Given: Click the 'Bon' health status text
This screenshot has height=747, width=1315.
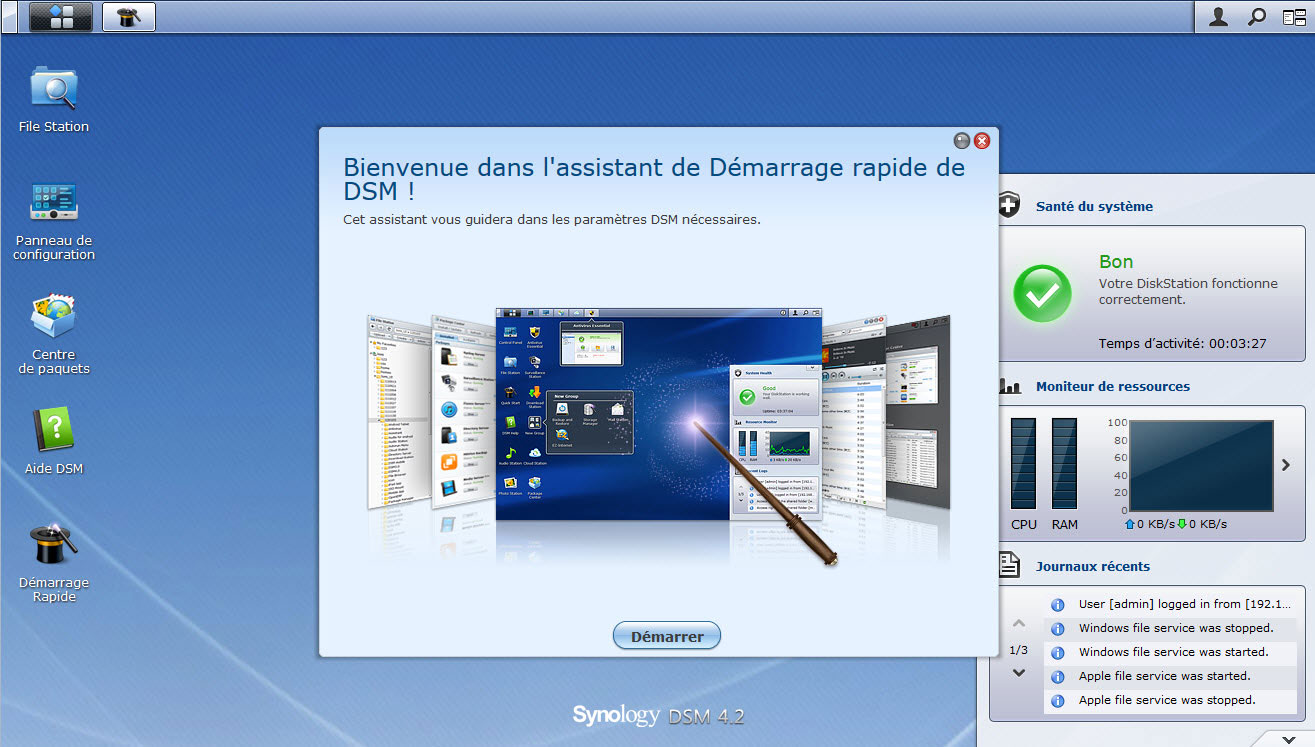Looking at the screenshot, I should point(1116,262).
